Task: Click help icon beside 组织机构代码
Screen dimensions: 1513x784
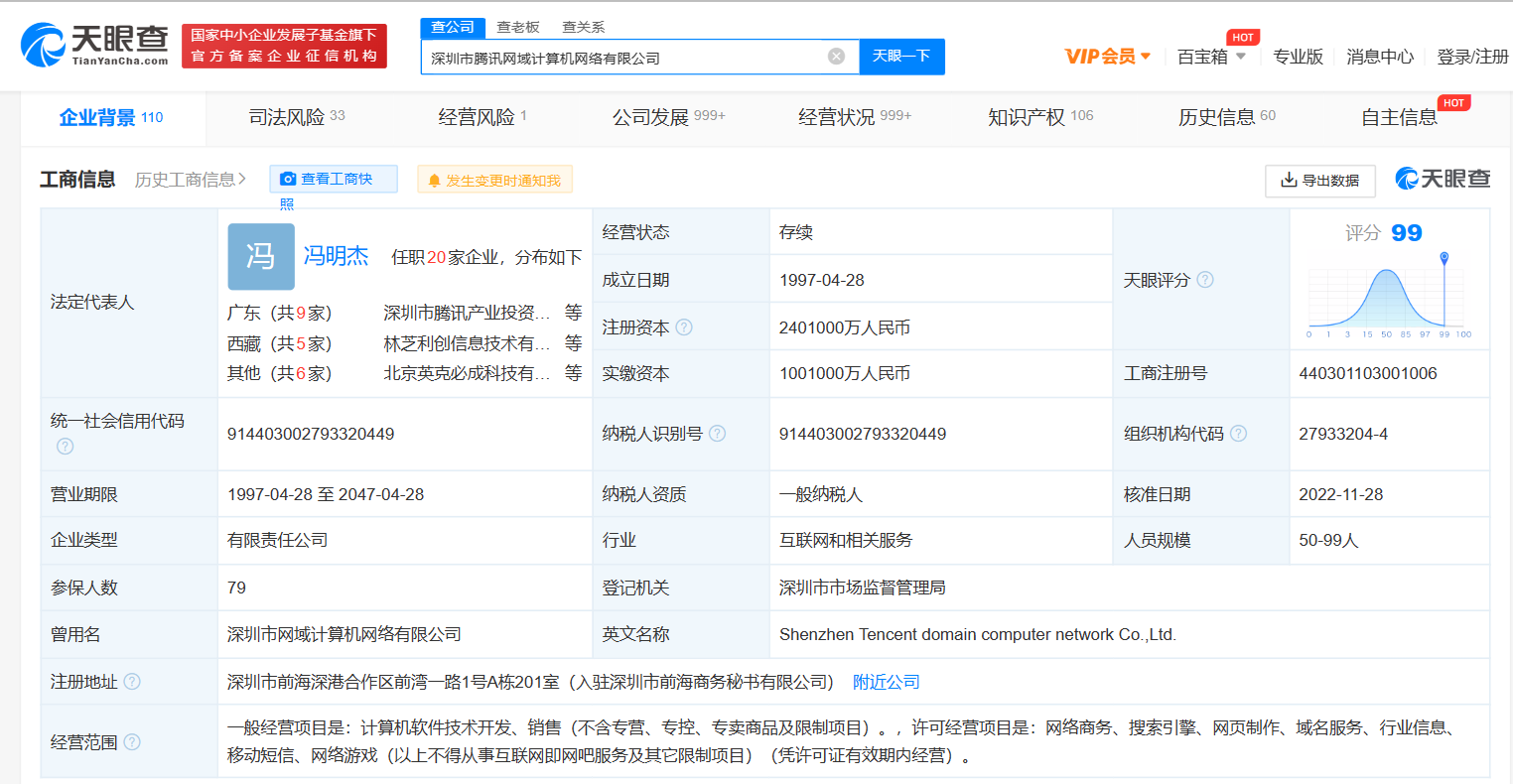Action: (1238, 434)
